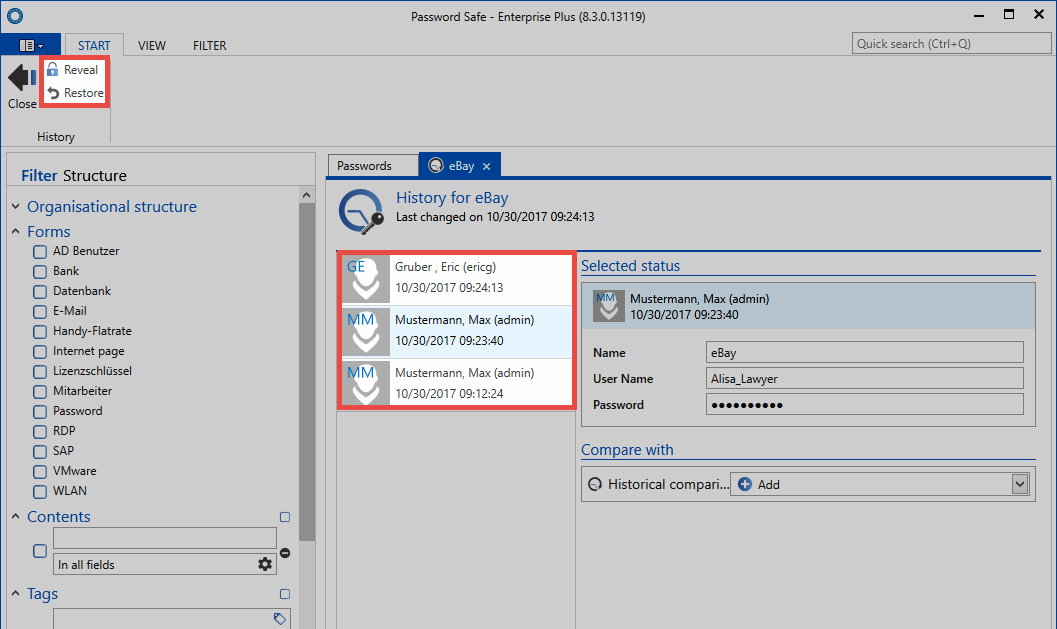Close the eBay tab
The height and width of the screenshot is (629, 1057).
487,166
